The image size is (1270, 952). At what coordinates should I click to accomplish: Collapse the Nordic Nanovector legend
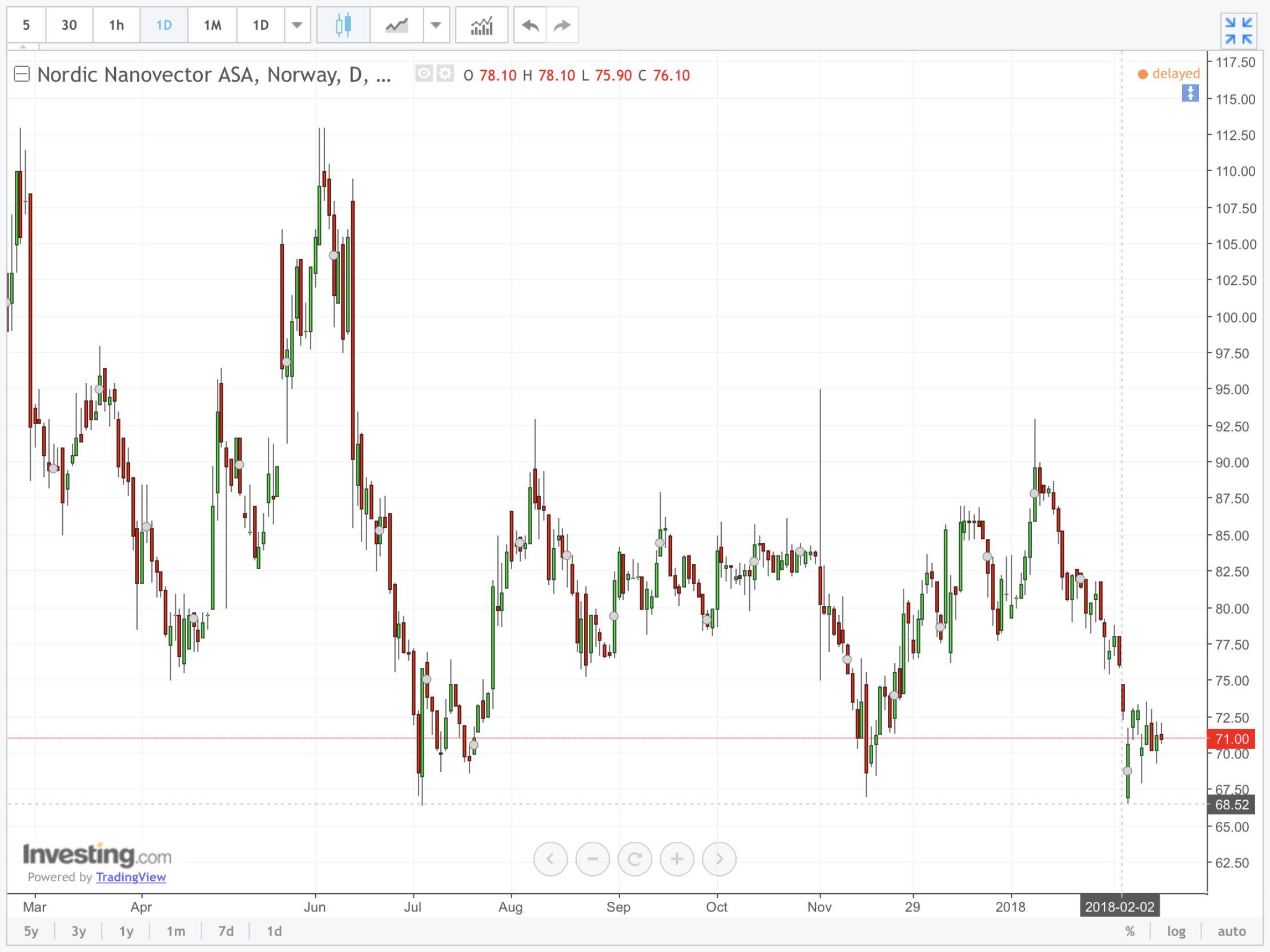(x=22, y=74)
